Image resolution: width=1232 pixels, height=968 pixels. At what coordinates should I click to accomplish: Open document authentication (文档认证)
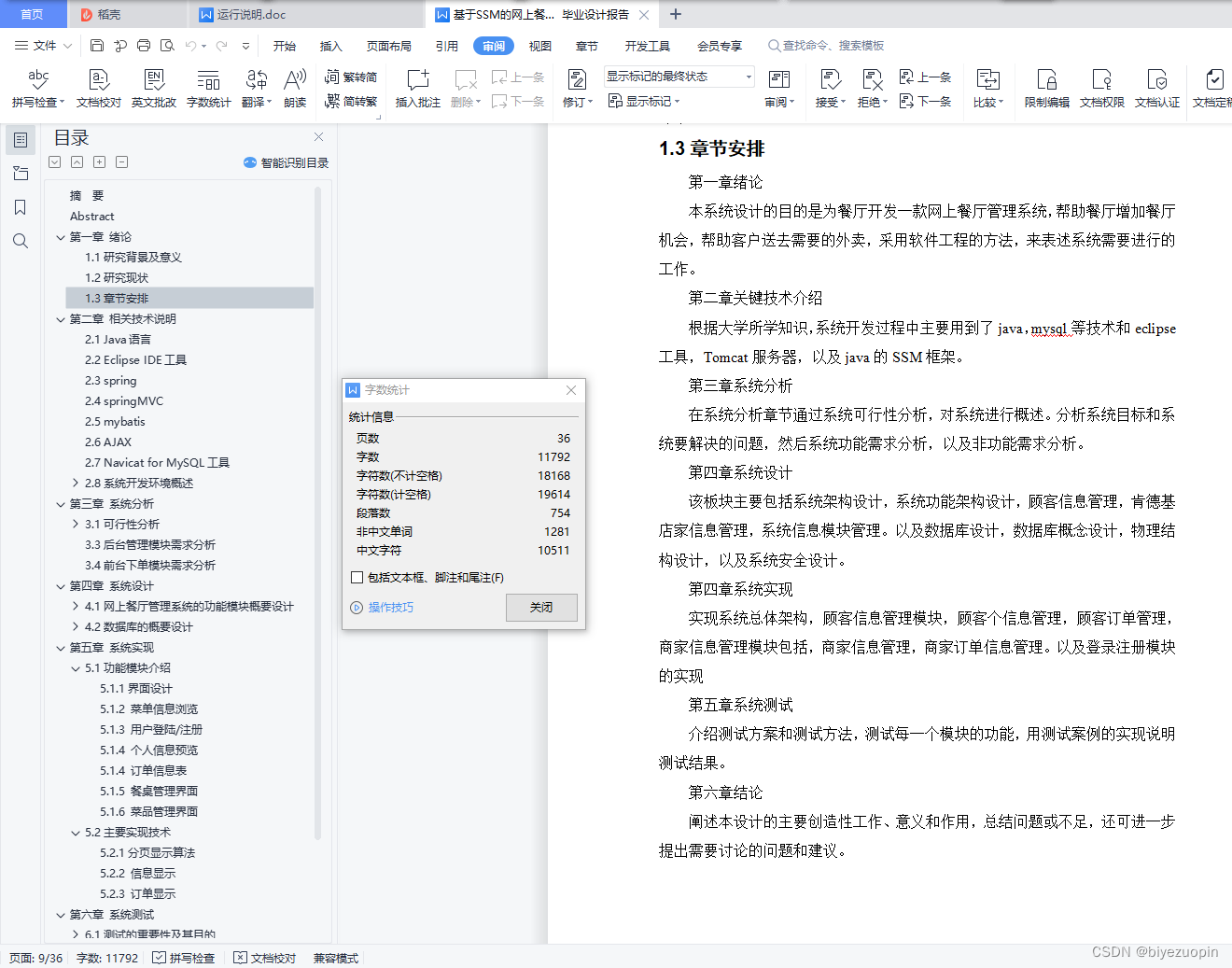coord(1157,89)
